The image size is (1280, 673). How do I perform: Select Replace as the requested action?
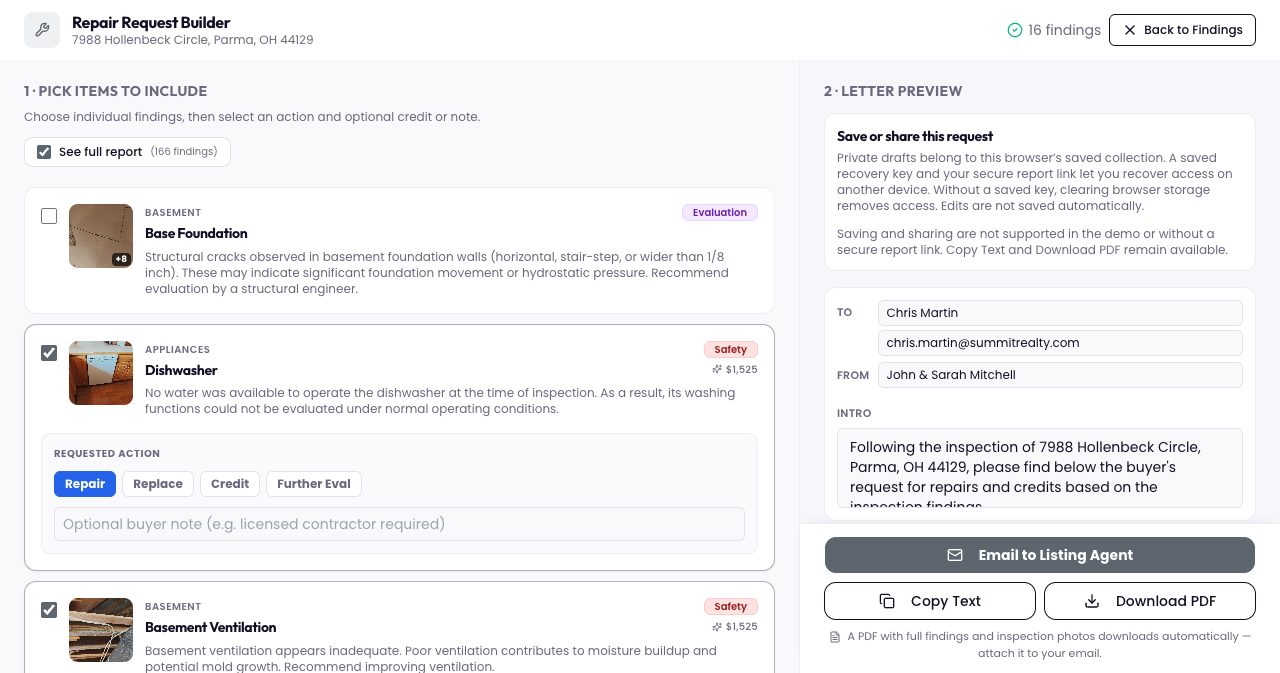(158, 484)
